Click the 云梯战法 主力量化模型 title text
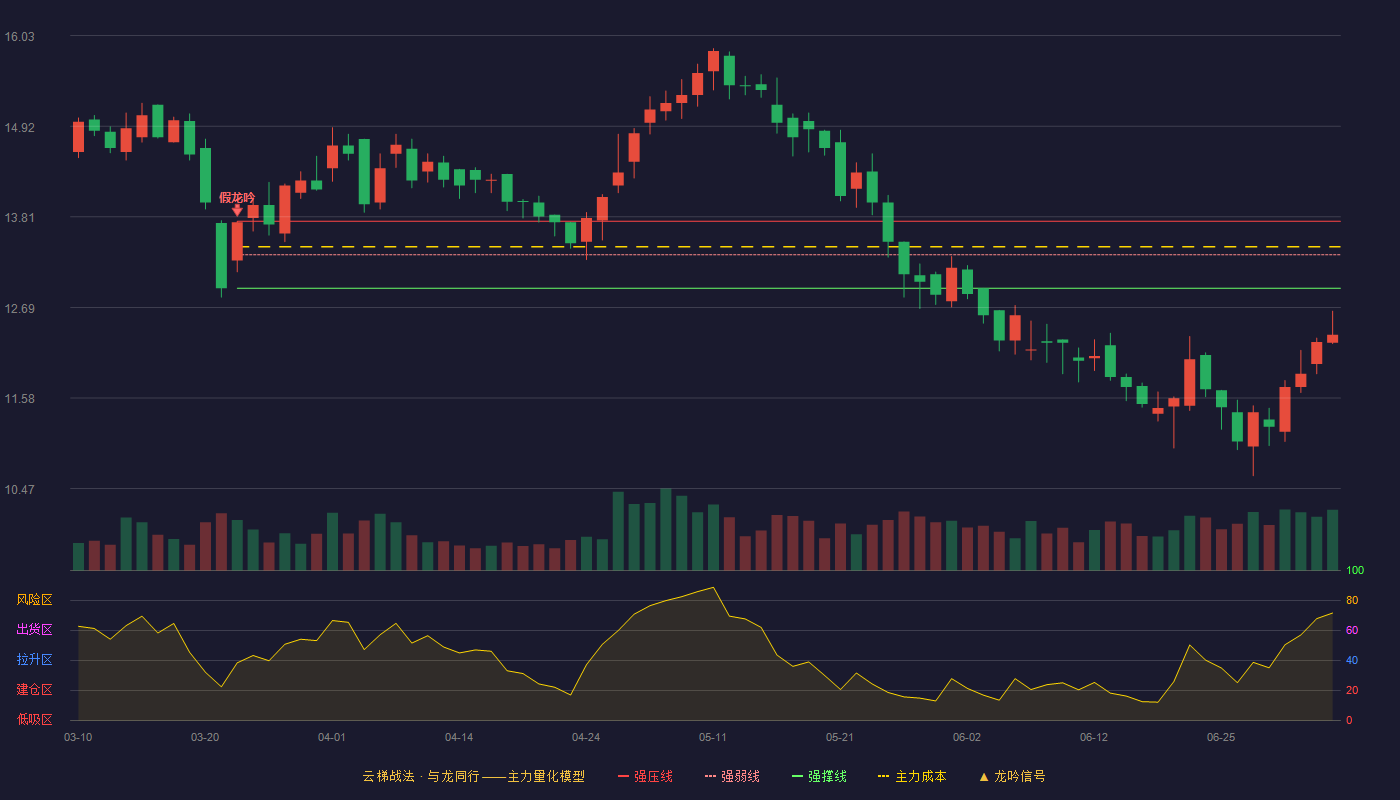This screenshot has width=1400, height=800. tap(473, 776)
